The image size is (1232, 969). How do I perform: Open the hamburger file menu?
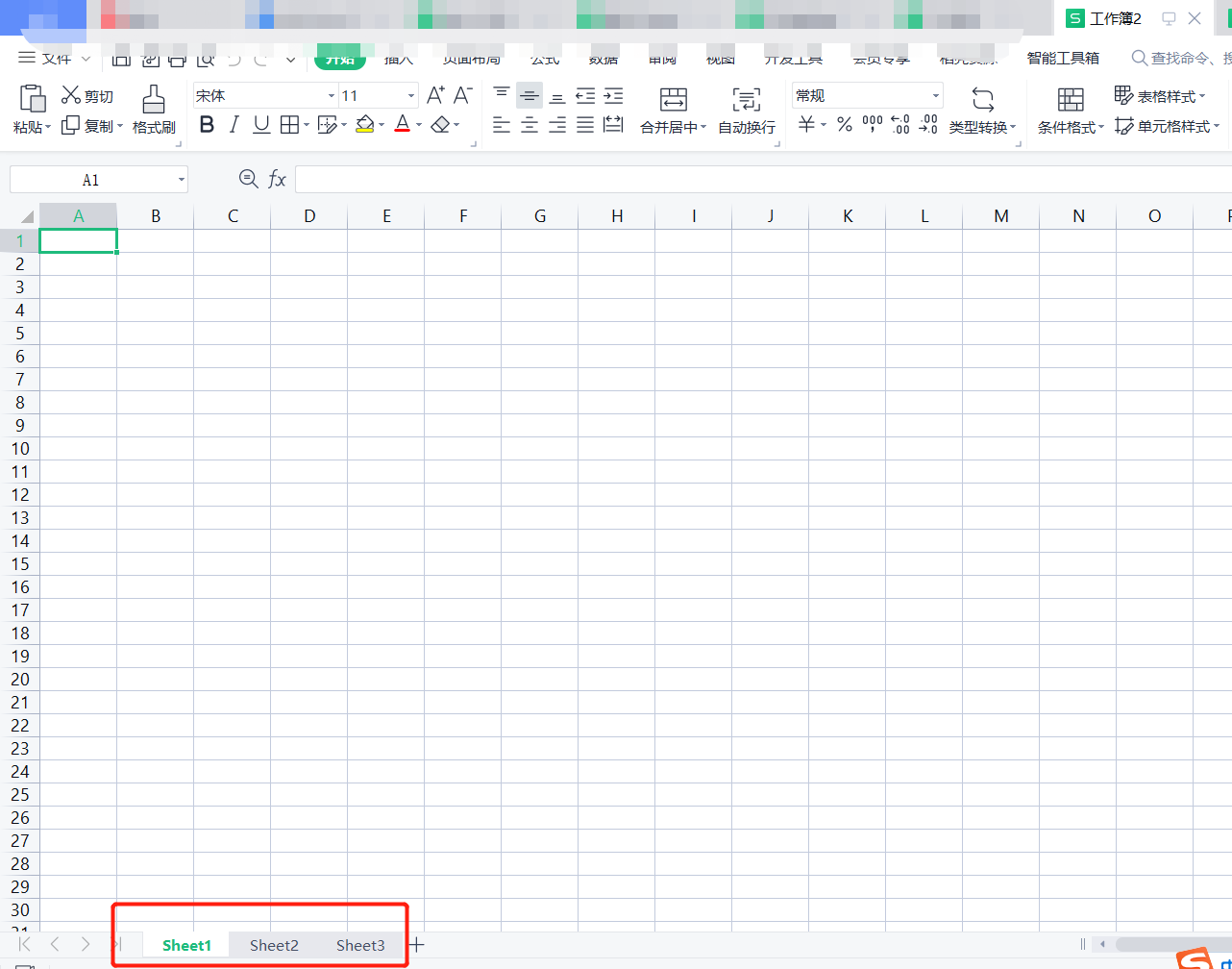pos(27,58)
